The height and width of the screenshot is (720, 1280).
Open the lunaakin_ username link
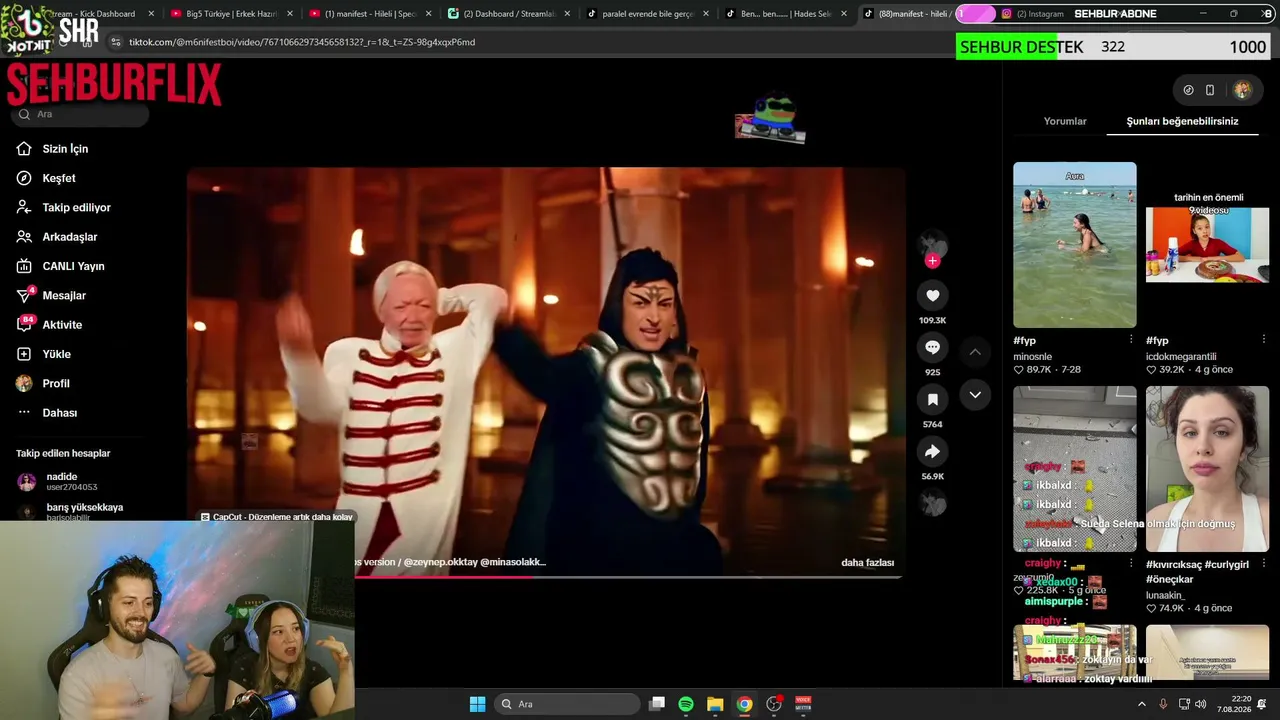[1165, 595]
